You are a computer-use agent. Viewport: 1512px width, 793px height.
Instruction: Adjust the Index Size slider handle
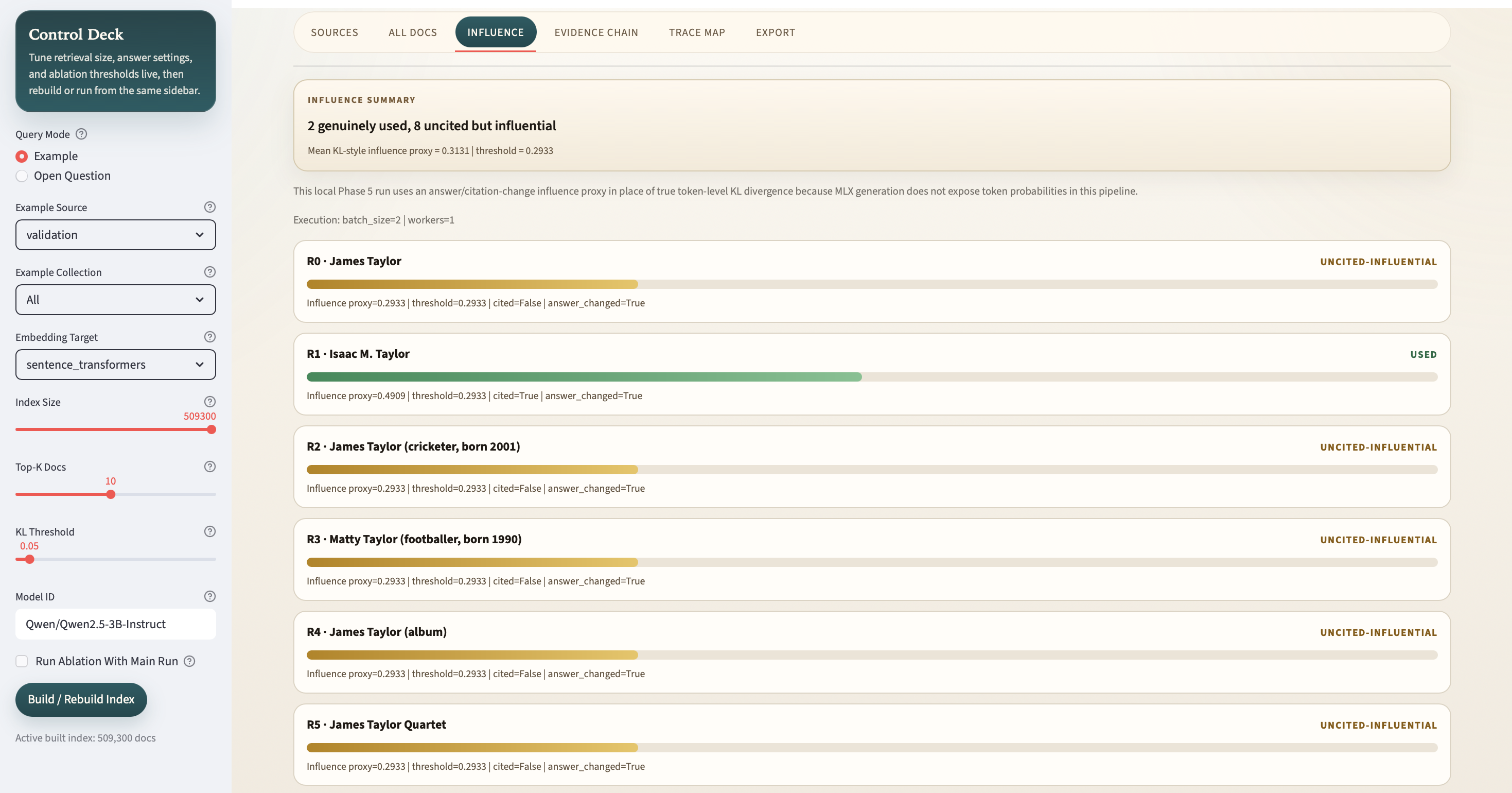(212, 429)
